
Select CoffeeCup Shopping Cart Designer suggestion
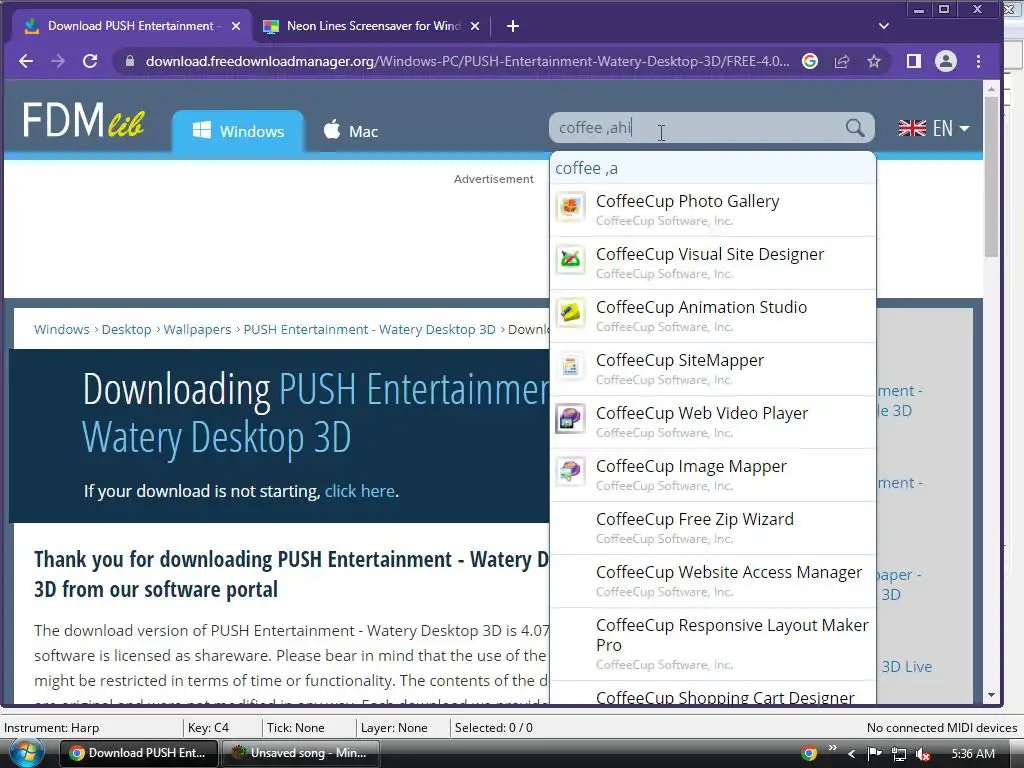(712, 694)
